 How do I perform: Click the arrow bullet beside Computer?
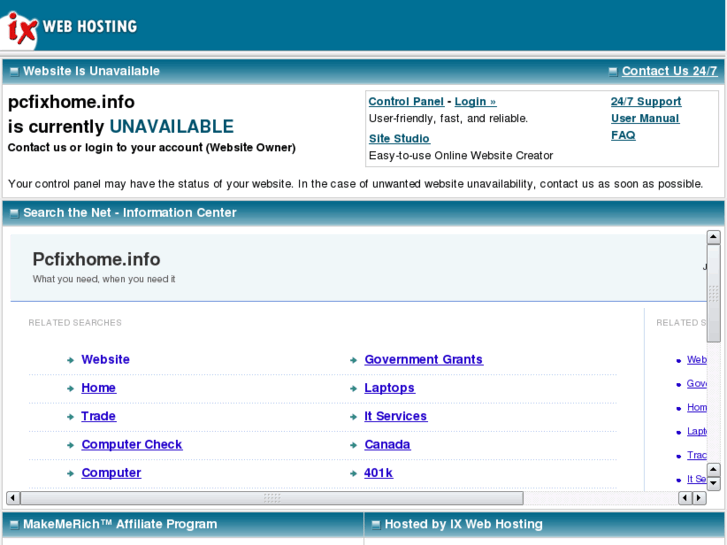click(x=70, y=473)
